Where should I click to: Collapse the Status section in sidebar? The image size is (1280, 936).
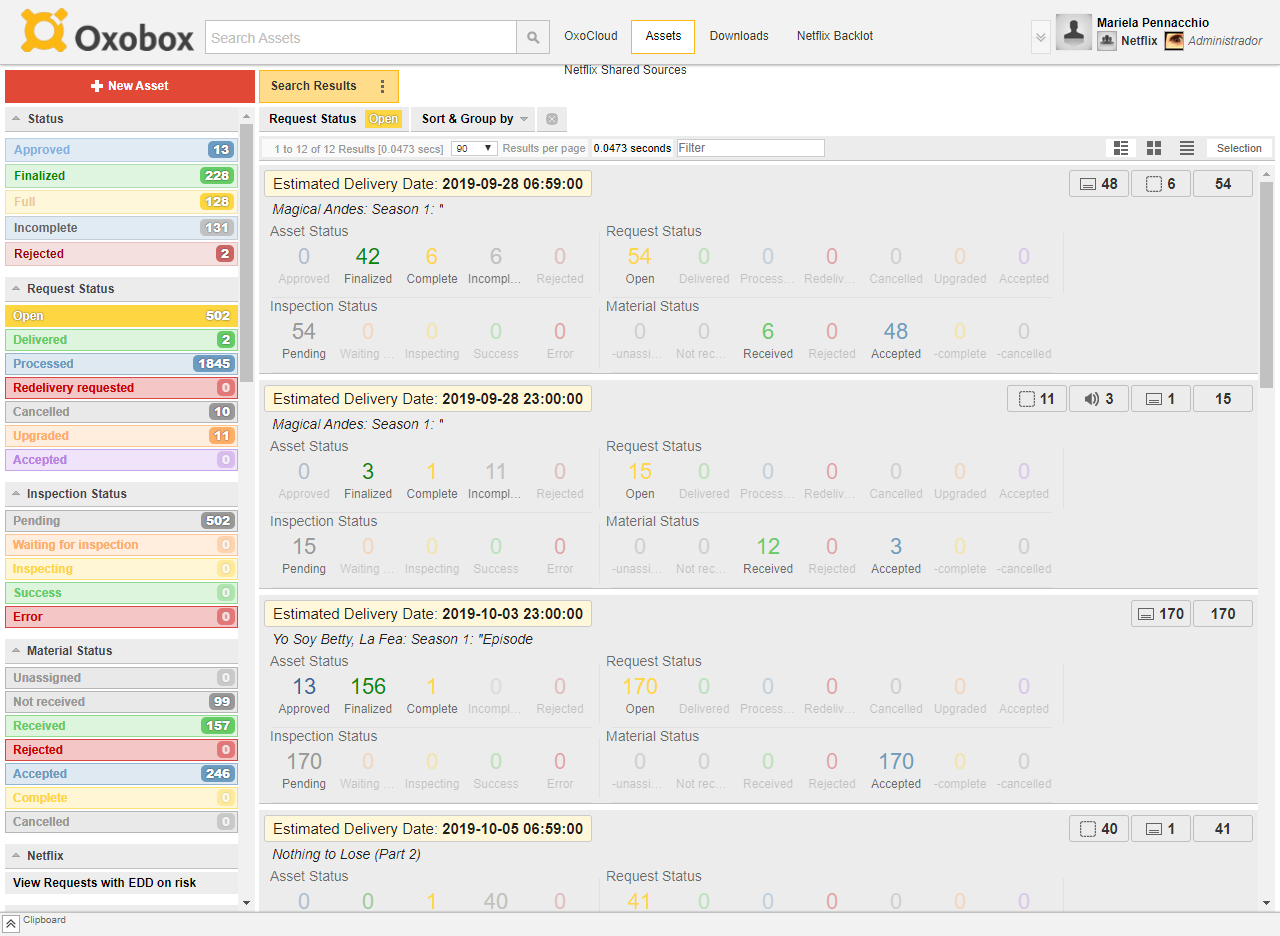tap(121, 119)
